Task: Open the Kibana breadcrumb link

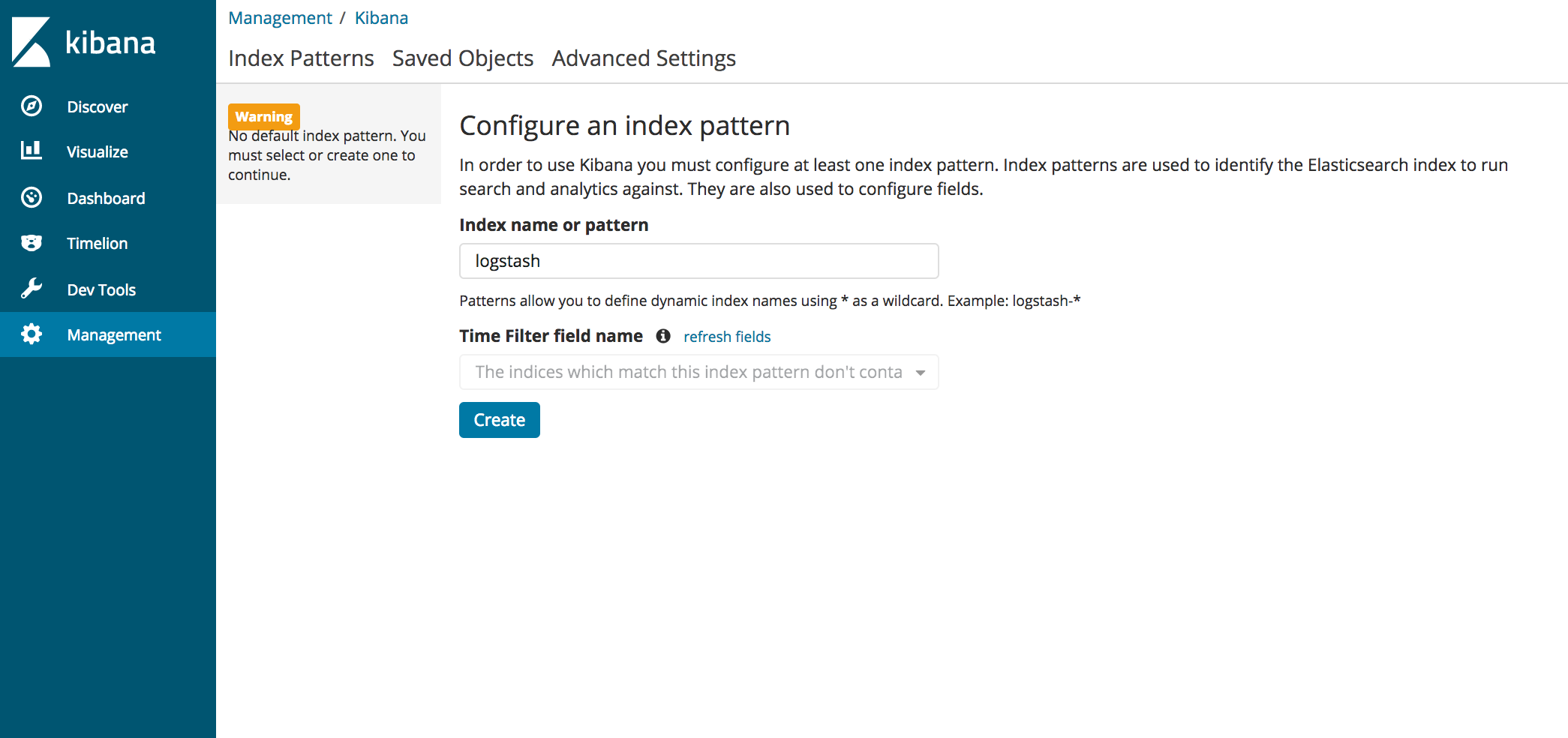Action: [x=381, y=17]
